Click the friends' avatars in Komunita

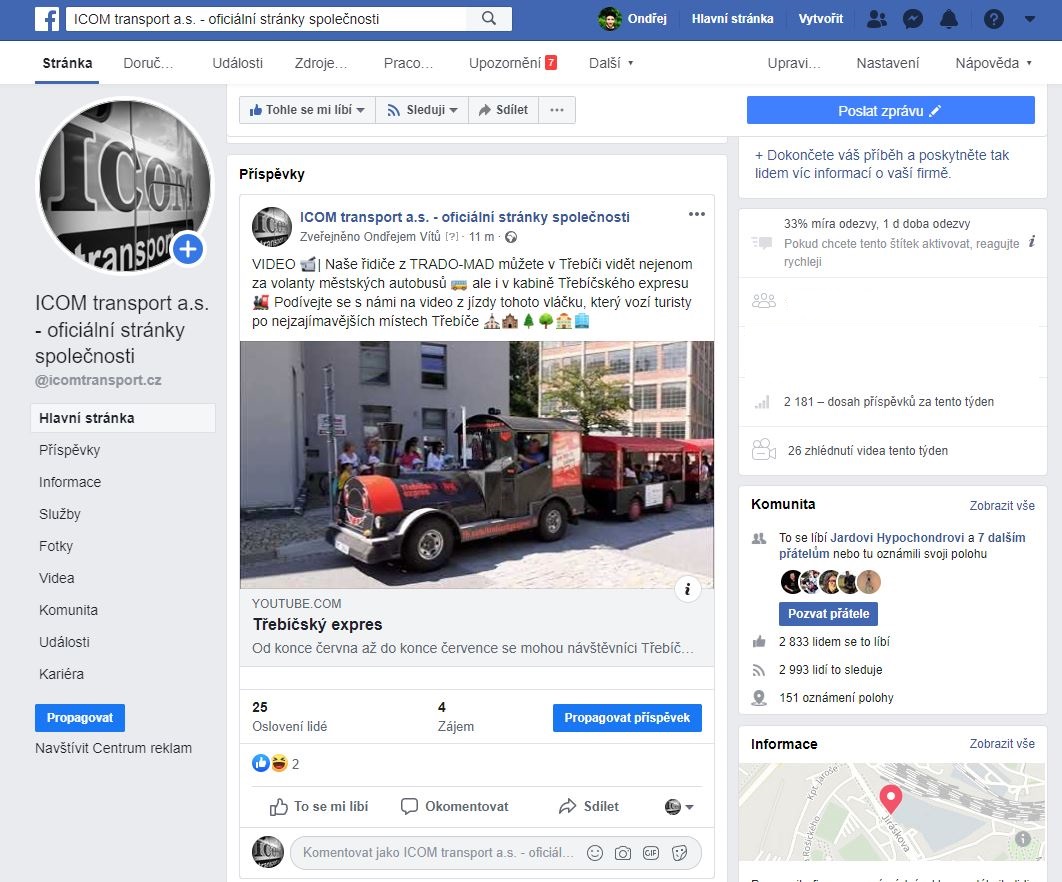pyautogui.click(x=830, y=582)
